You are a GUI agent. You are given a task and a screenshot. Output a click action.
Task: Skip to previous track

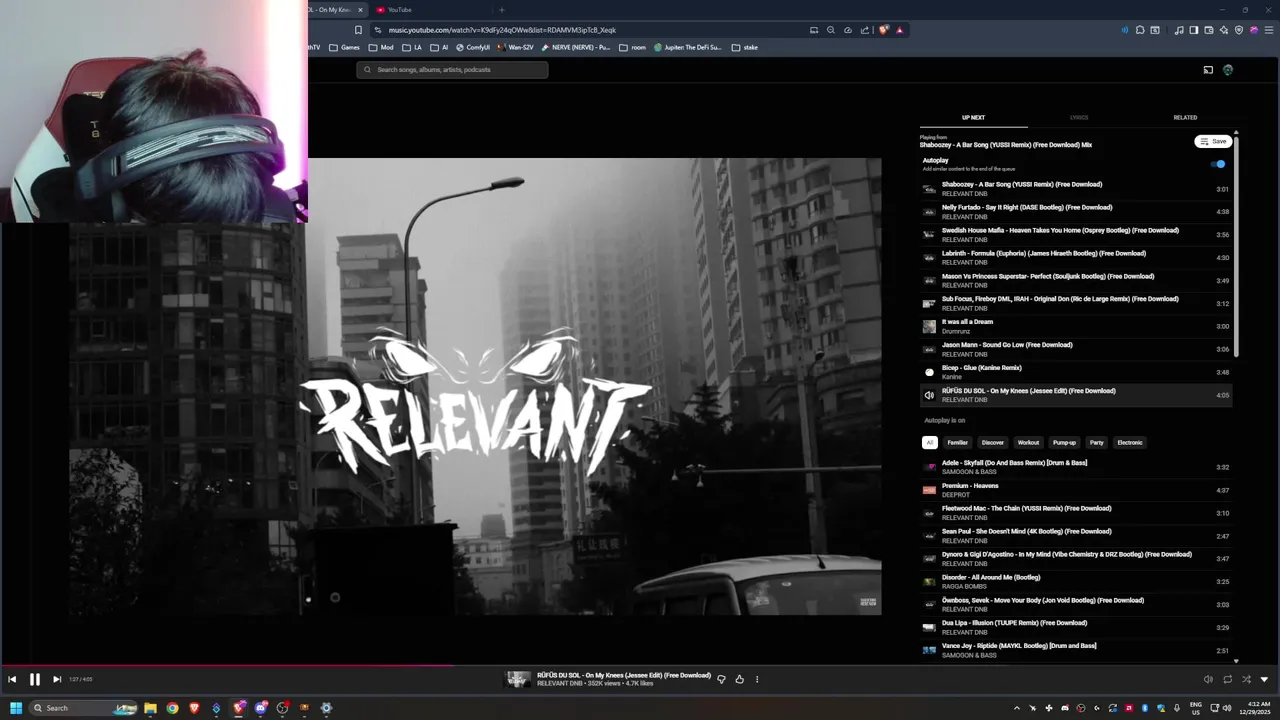tap(12, 679)
